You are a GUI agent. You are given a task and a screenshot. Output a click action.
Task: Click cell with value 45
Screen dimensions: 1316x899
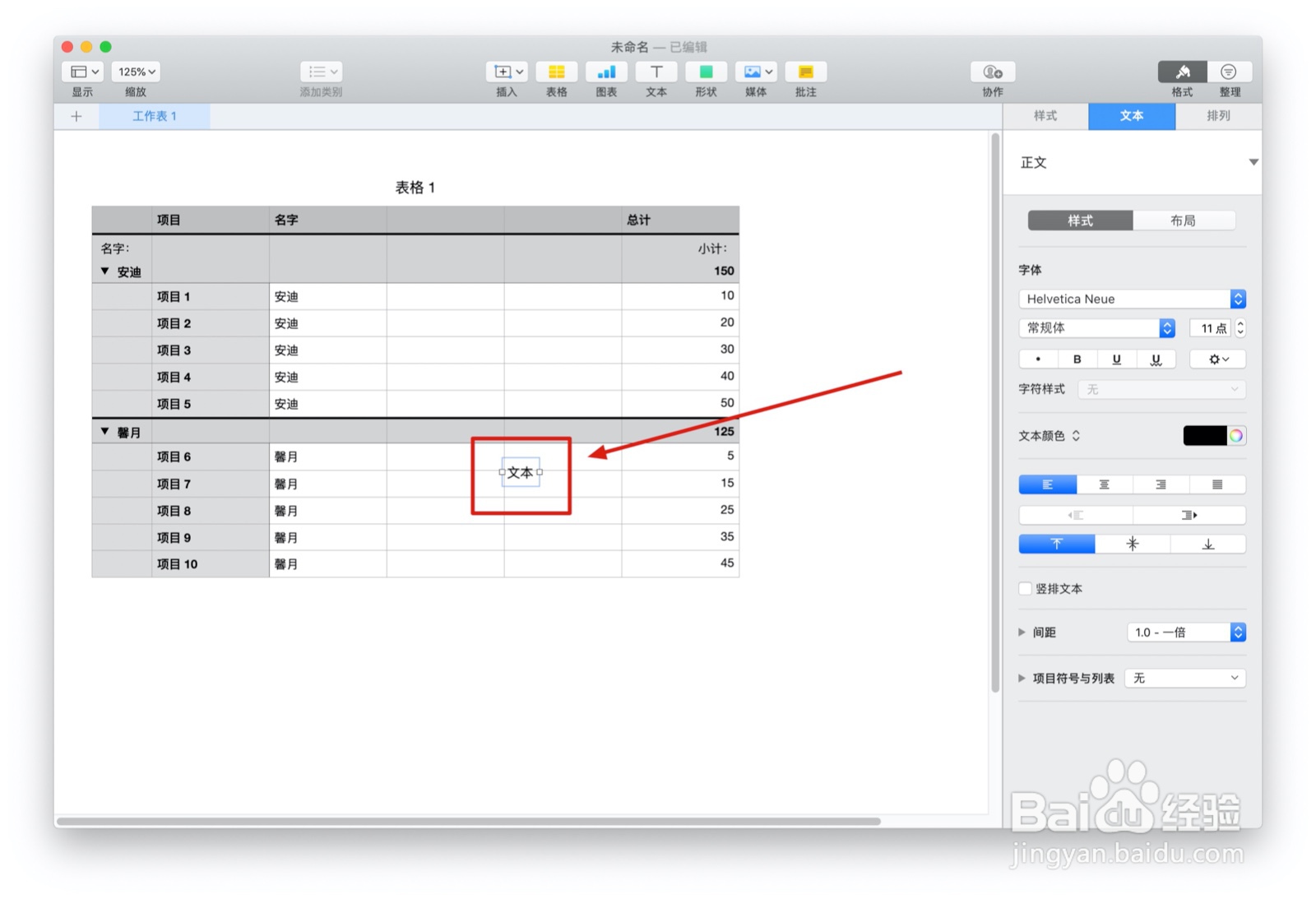(680, 563)
